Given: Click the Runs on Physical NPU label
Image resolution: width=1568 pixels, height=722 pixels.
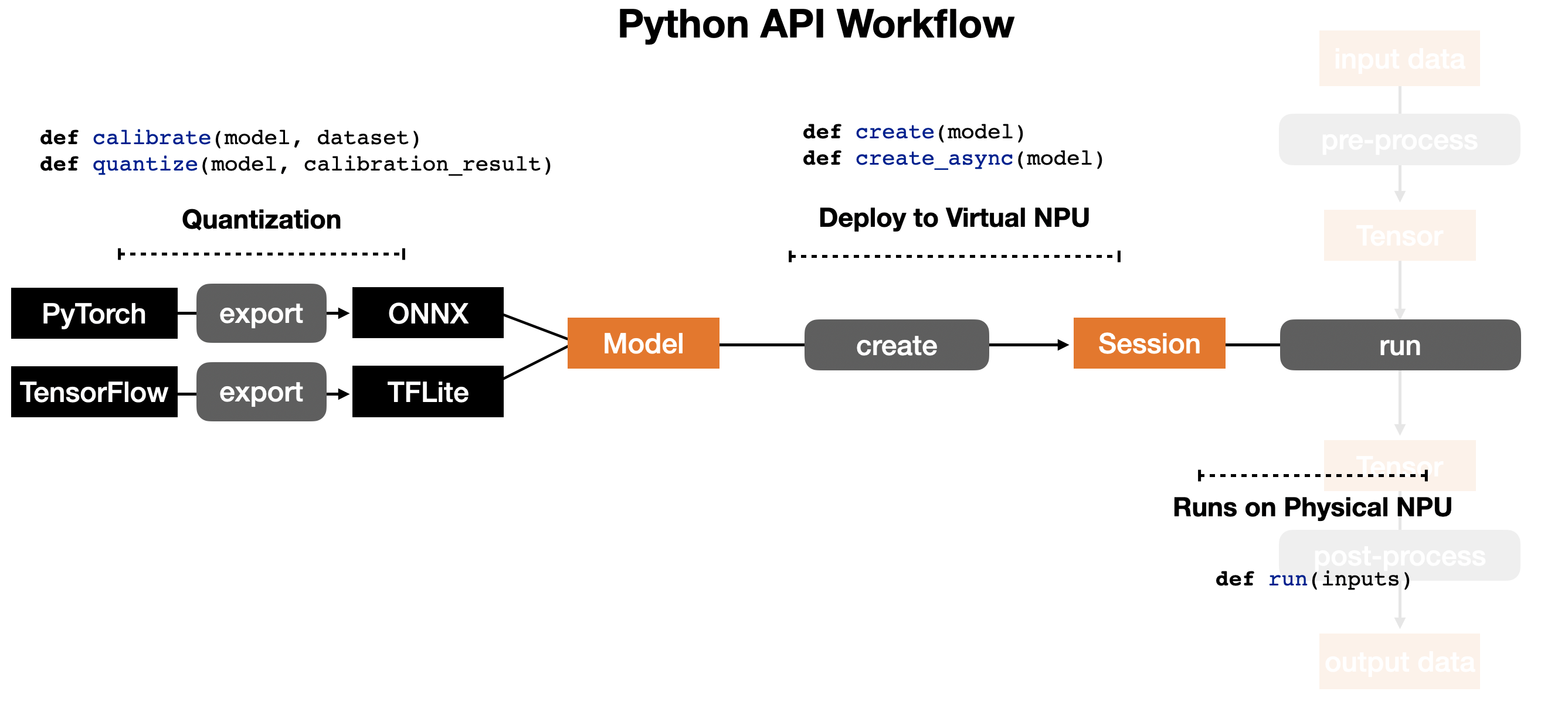Looking at the screenshot, I should (x=1312, y=508).
